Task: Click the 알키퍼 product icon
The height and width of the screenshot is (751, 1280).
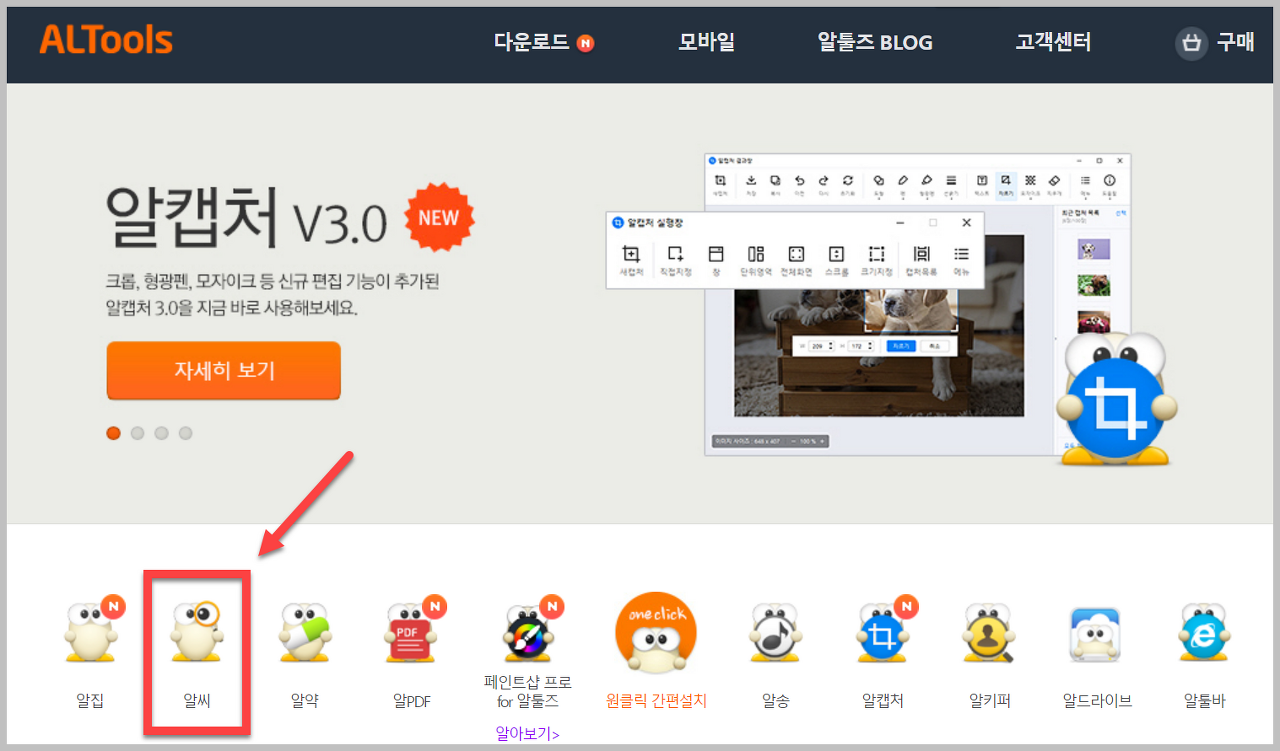Action: pos(991,631)
